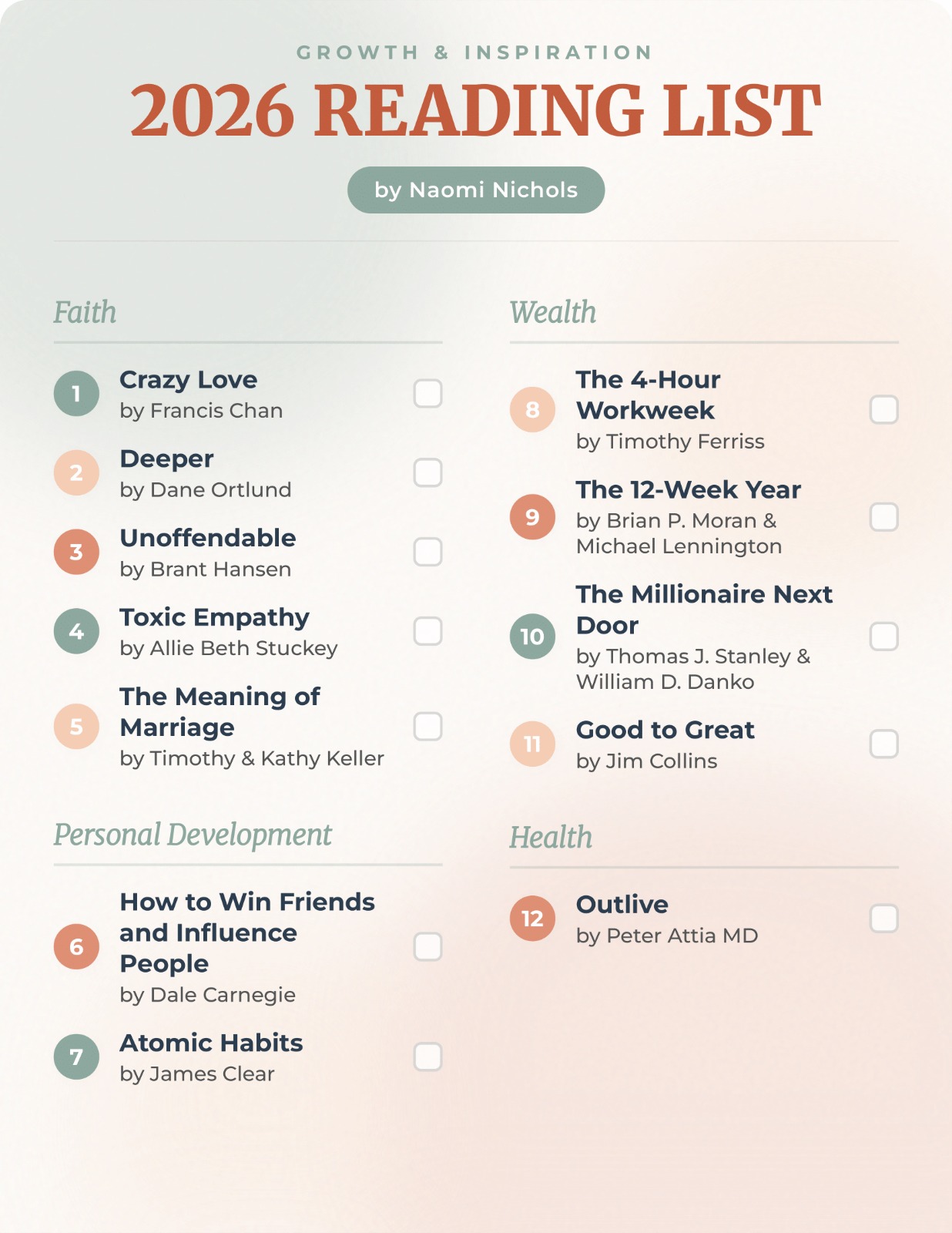Click the number 10 circle badge
Screen dimensions: 952x1233
pos(532,637)
